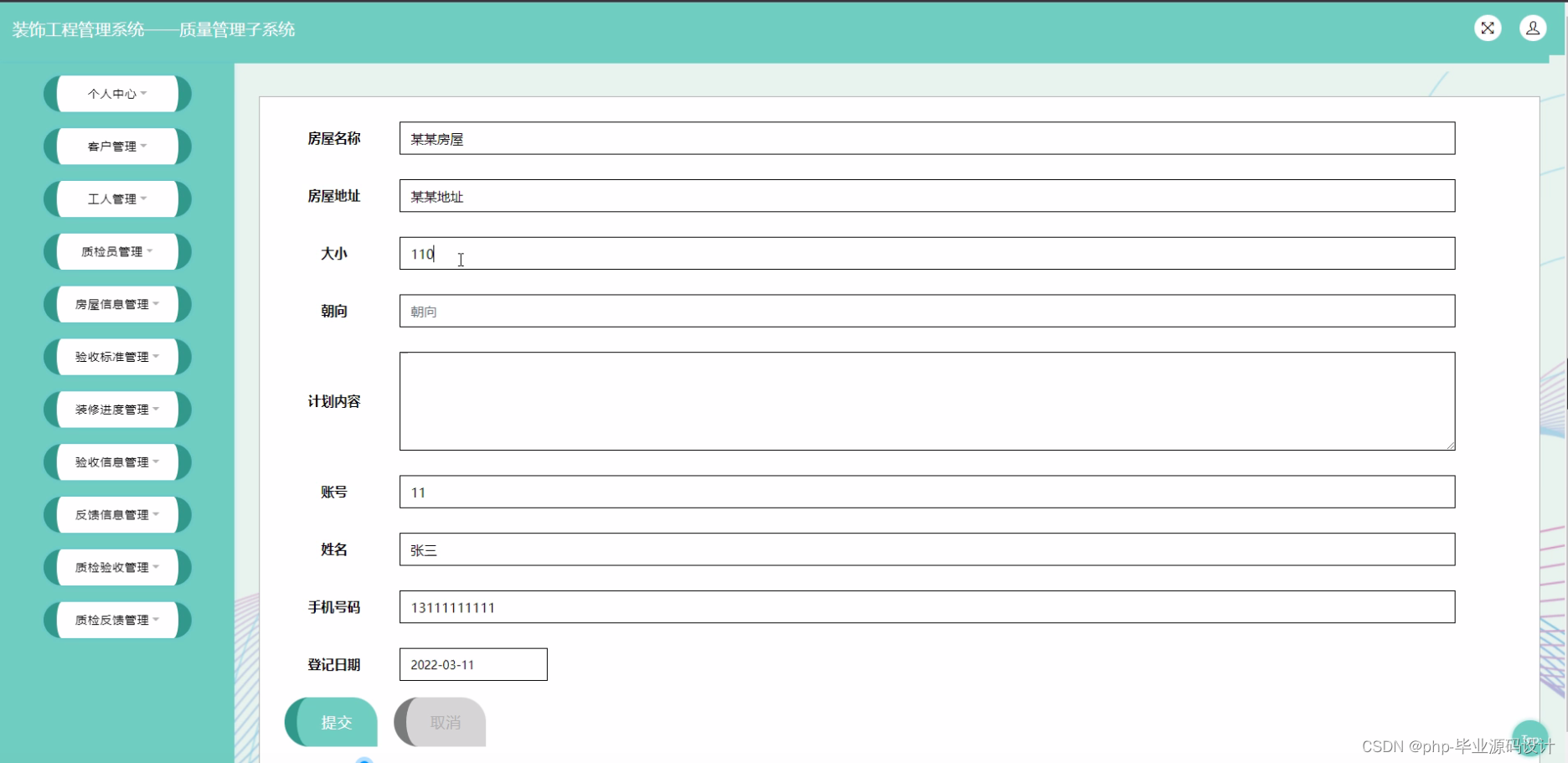The width and height of the screenshot is (1568, 763).
Task: Click the 计划内容 plan content text area
Action: [x=926, y=401]
